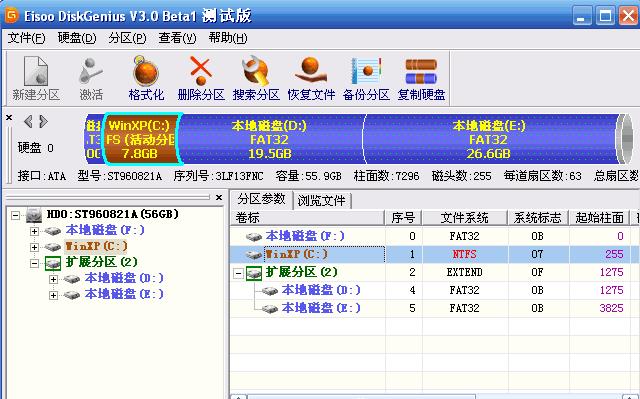Viewport: 640px width, 399px height.
Task: Minimize the DiskGenius window
Action: click(582, 16)
